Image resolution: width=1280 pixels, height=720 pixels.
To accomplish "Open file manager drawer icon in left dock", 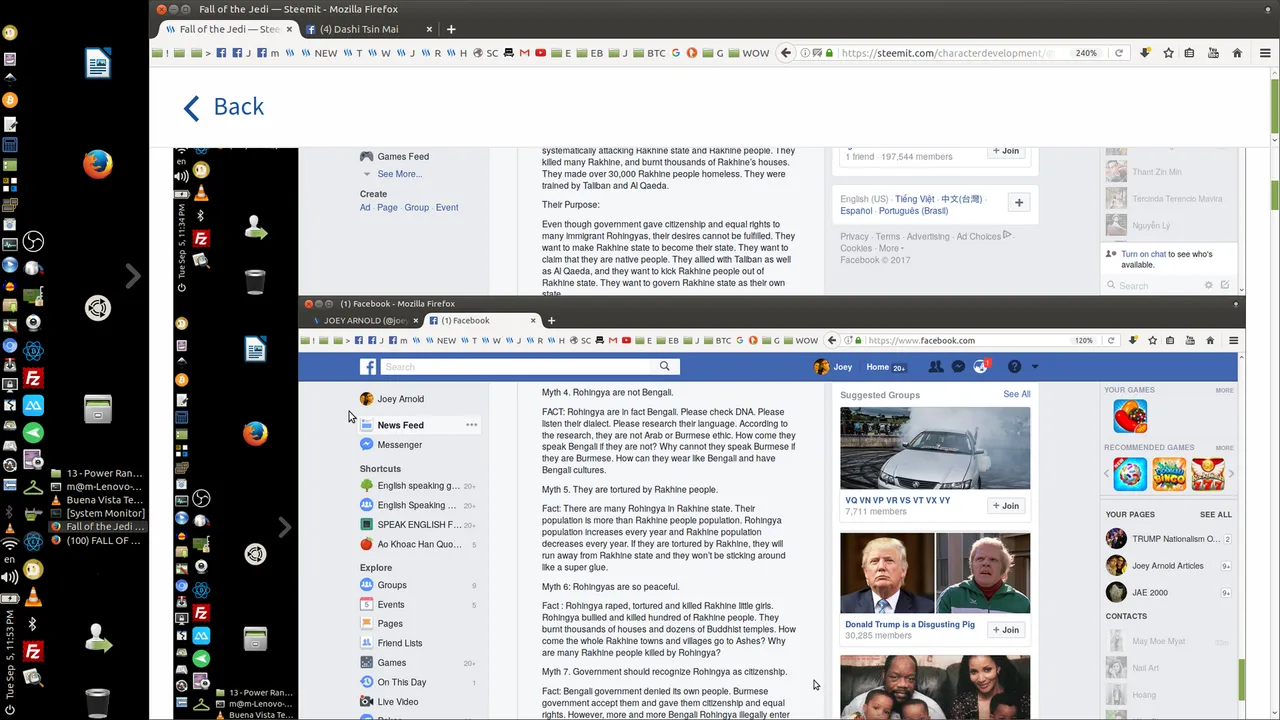I will click(97, 409).
